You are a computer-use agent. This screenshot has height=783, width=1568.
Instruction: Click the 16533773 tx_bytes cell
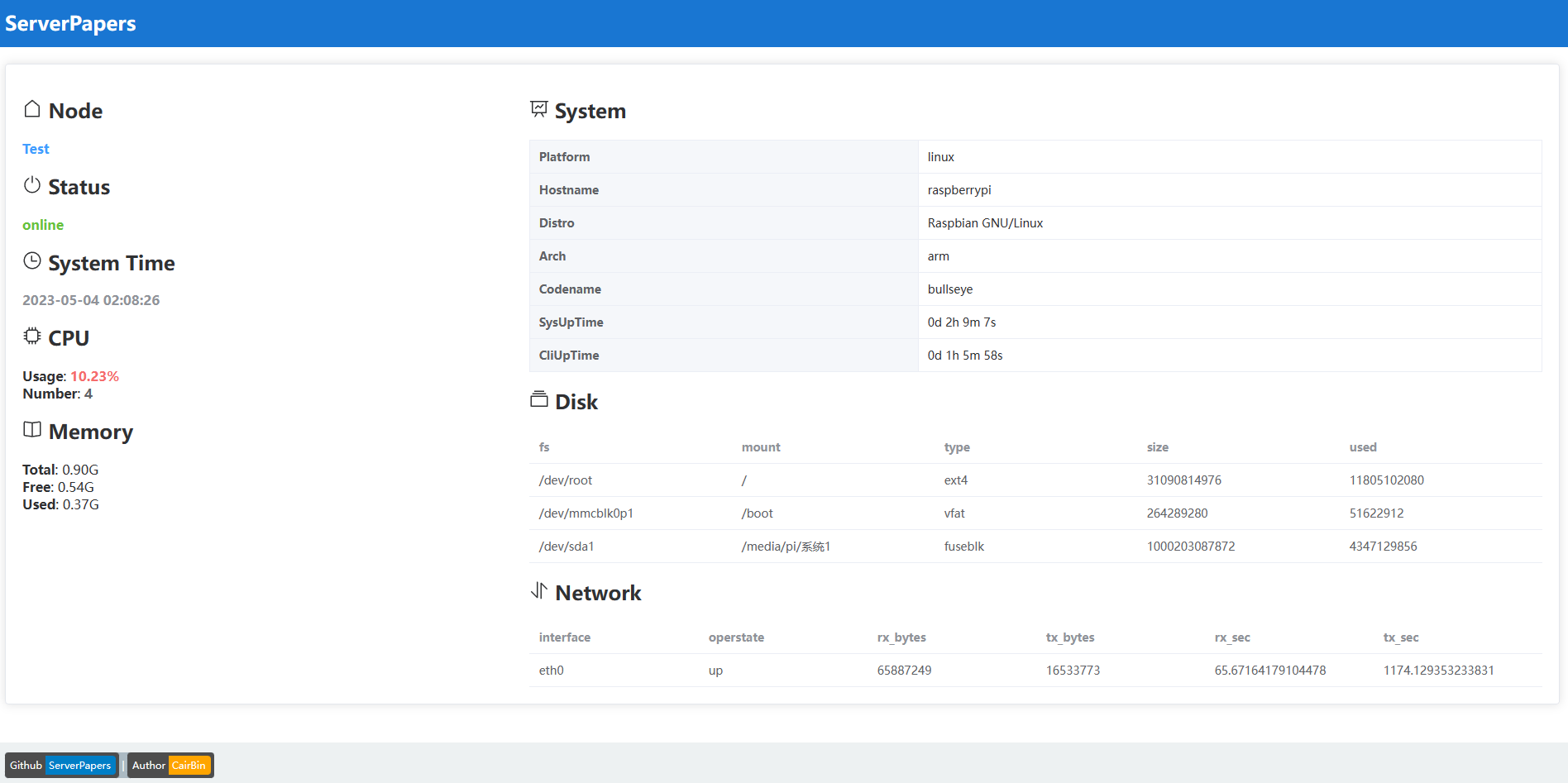click(x=1073, y=671)
